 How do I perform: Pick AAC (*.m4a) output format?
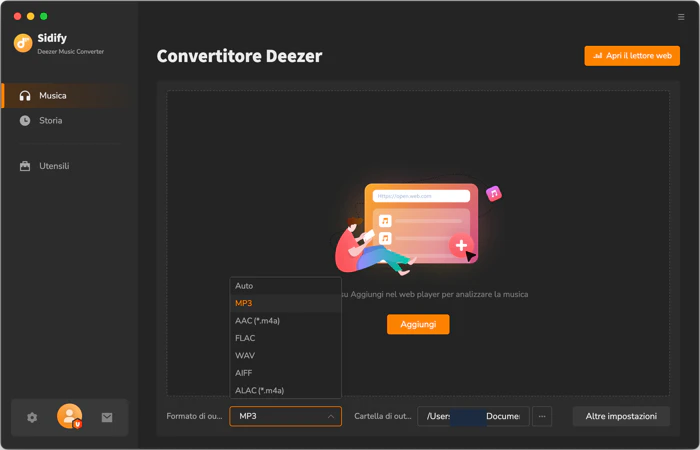point(285,321)
